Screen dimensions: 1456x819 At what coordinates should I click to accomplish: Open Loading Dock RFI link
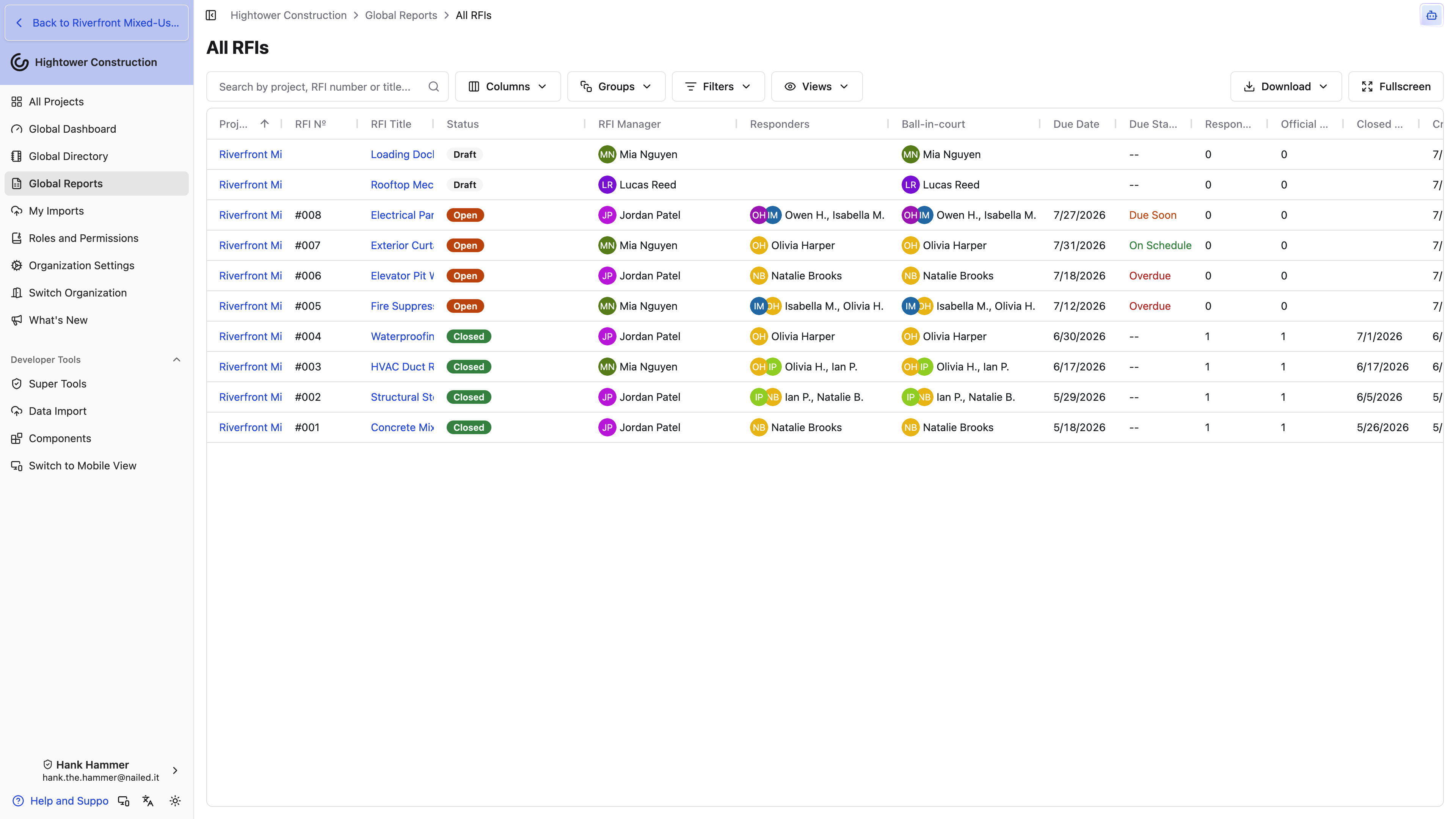point(402,154)
